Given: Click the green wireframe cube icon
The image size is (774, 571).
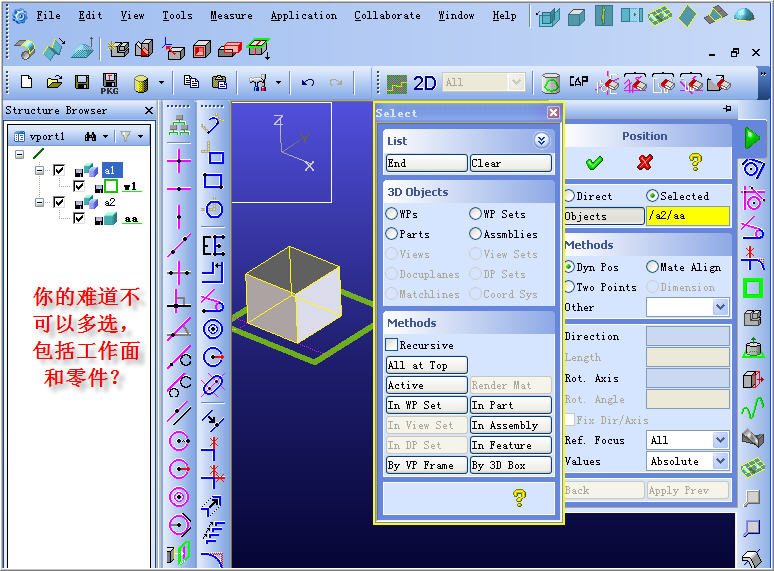Looking at the screenshot, I should tap(548, 17).
